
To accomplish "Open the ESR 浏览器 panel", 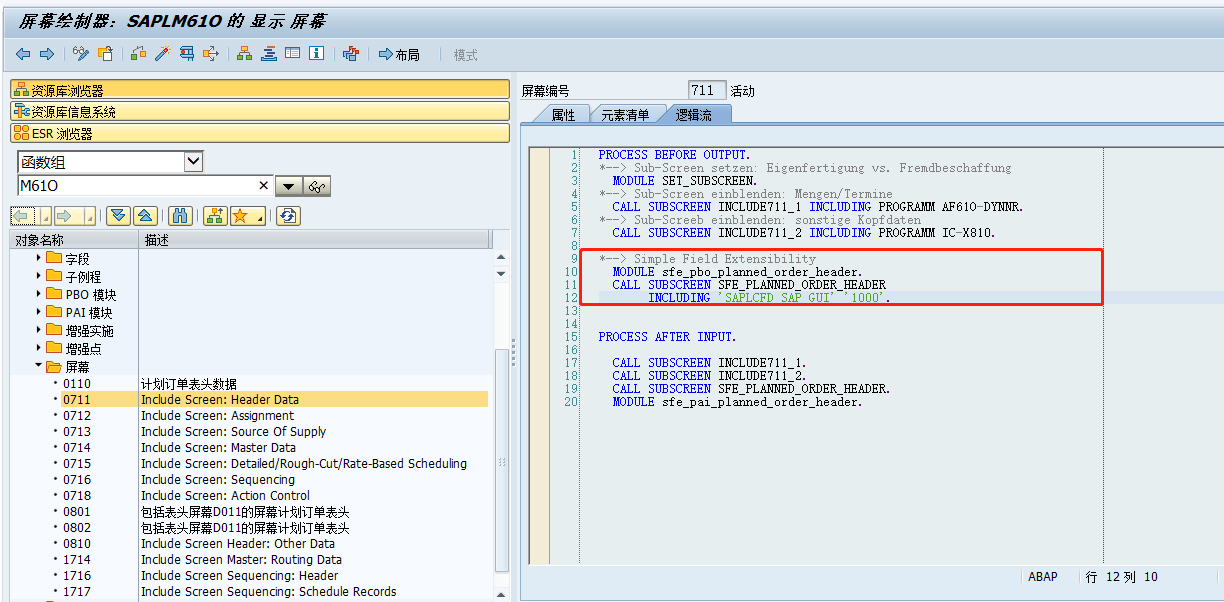I will [x=60, y=132].
